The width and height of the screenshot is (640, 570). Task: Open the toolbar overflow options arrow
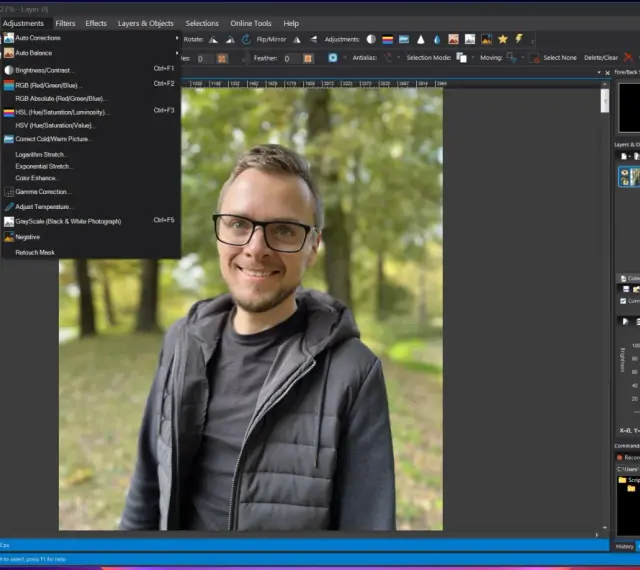coord(532,40)
